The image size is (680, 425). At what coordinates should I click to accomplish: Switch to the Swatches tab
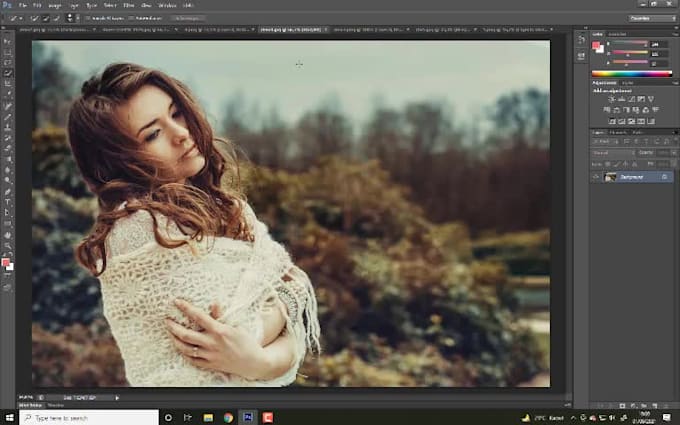618,33
